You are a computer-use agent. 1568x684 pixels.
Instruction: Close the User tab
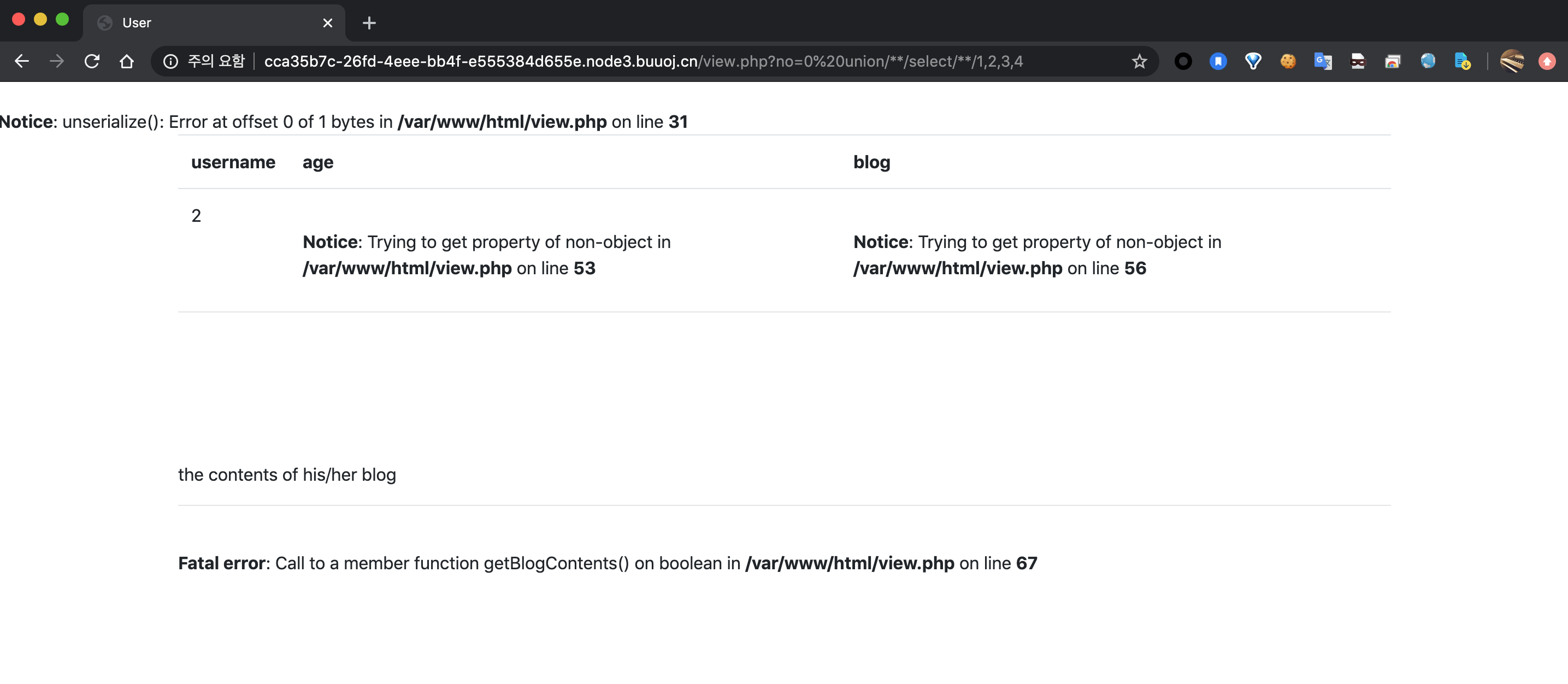327,23
